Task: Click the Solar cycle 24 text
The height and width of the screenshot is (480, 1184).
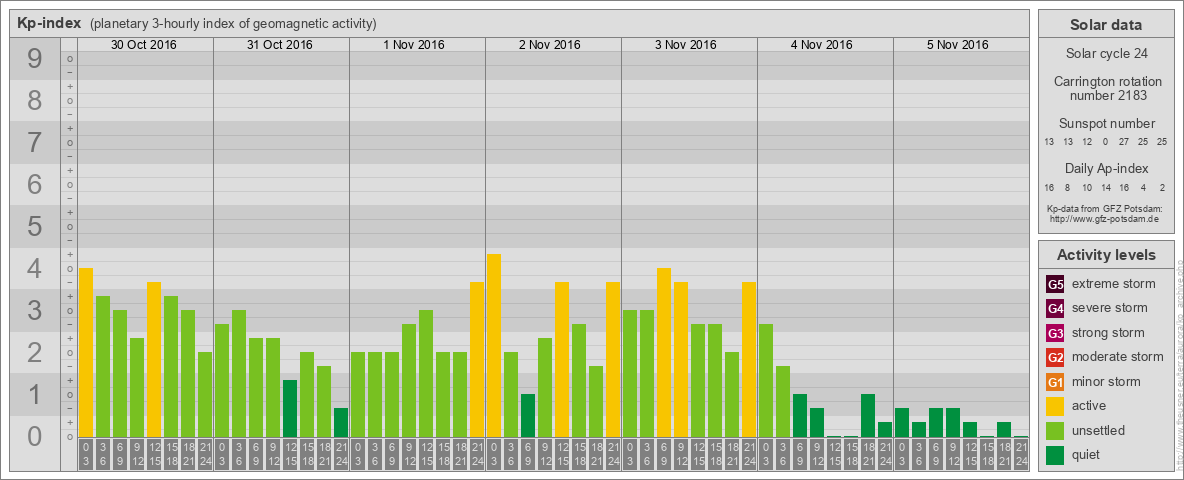Action: (1106, 54)
